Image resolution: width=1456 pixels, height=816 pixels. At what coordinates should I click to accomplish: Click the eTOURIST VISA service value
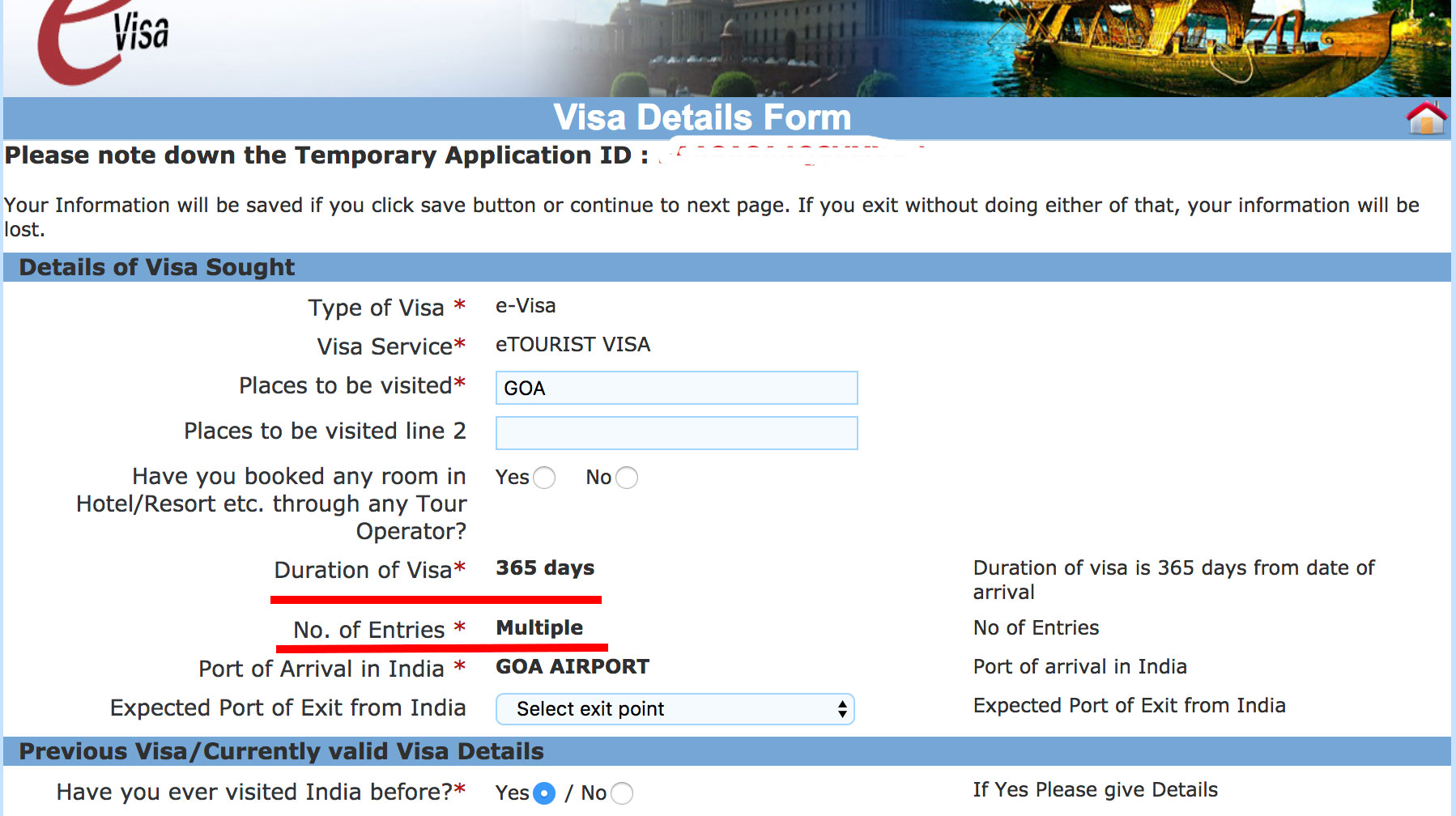point(573,345)
